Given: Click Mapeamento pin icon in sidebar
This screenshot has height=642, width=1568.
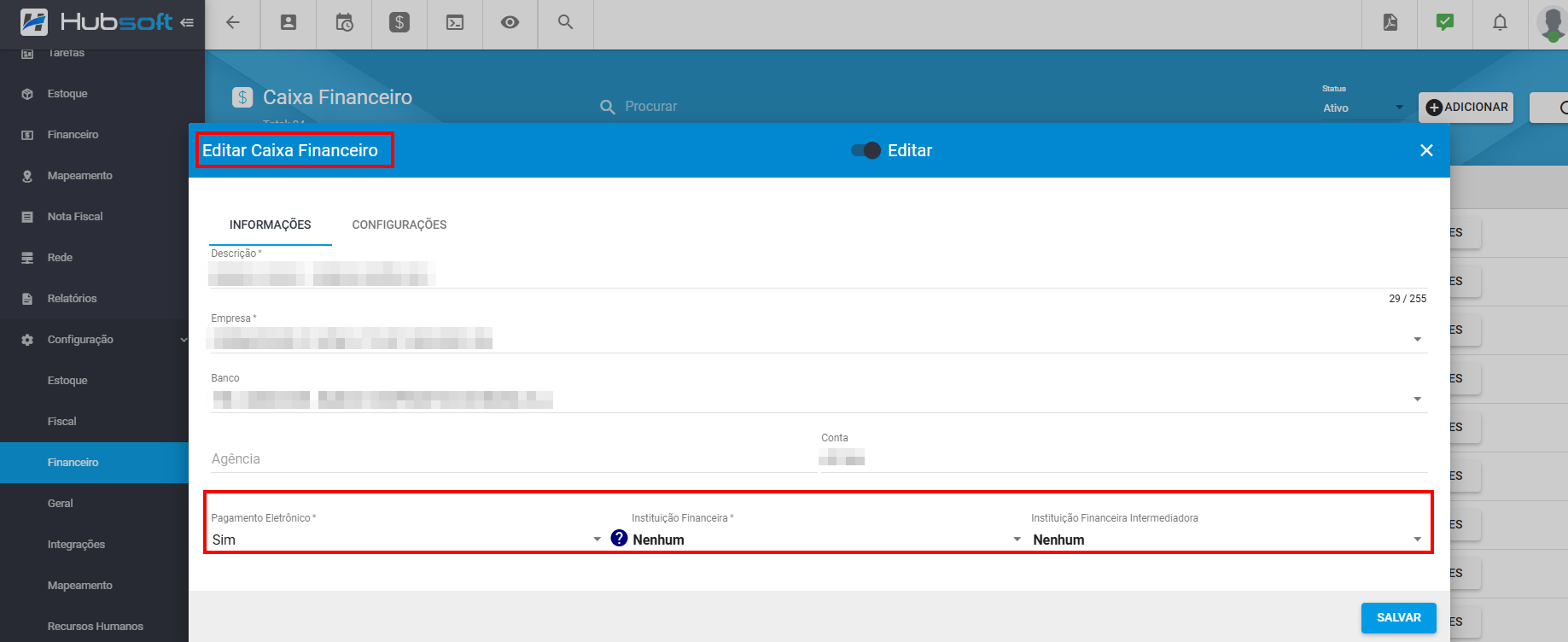Looking at the screenshot, I should (x=27, y=176).
